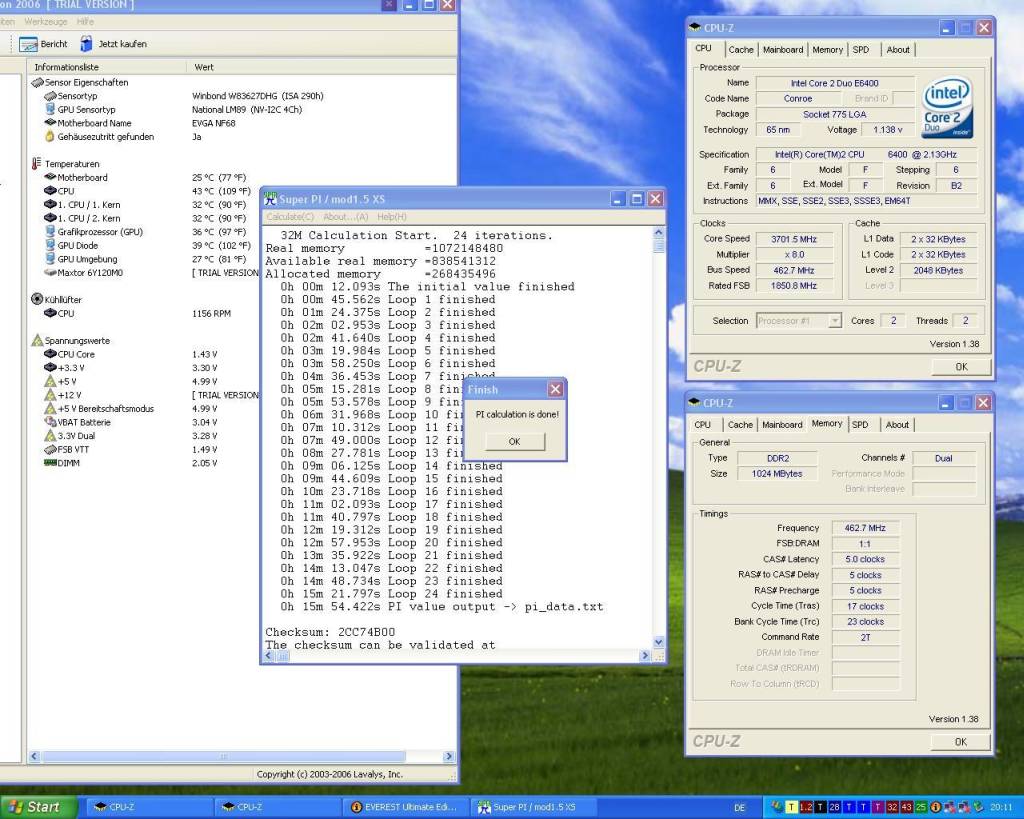Click the Winbond W83627DHG sensor value
The height and width of the screenshot is (819, 1024).
tap(257, 96)
